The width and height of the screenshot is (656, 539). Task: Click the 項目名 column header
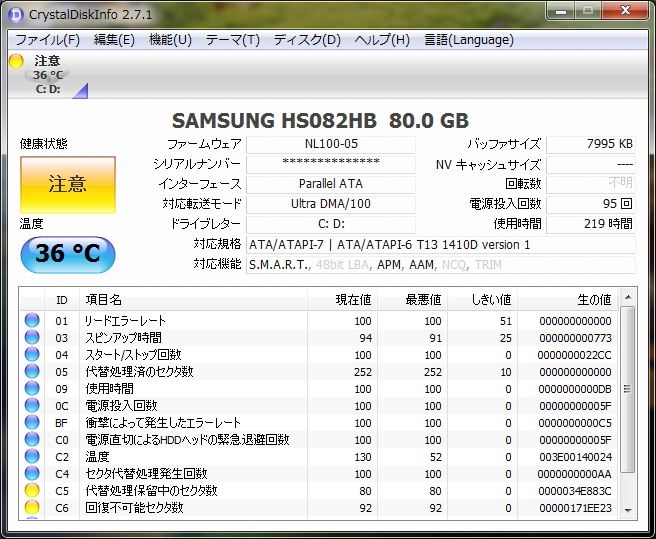click(193, 300)
